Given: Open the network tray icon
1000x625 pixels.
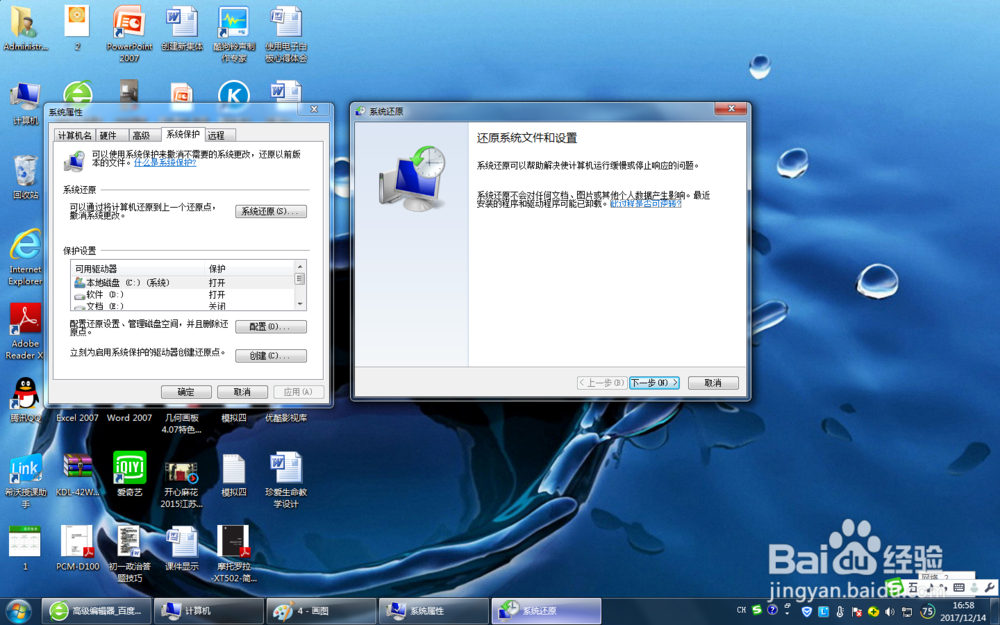Looking at the screenshot, I should [906, 612].
